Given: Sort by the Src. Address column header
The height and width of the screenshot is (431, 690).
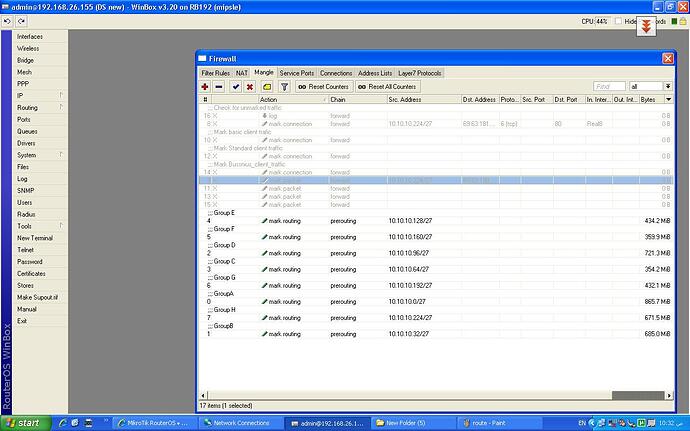Looking at the screenshot, I should [424, 99].
